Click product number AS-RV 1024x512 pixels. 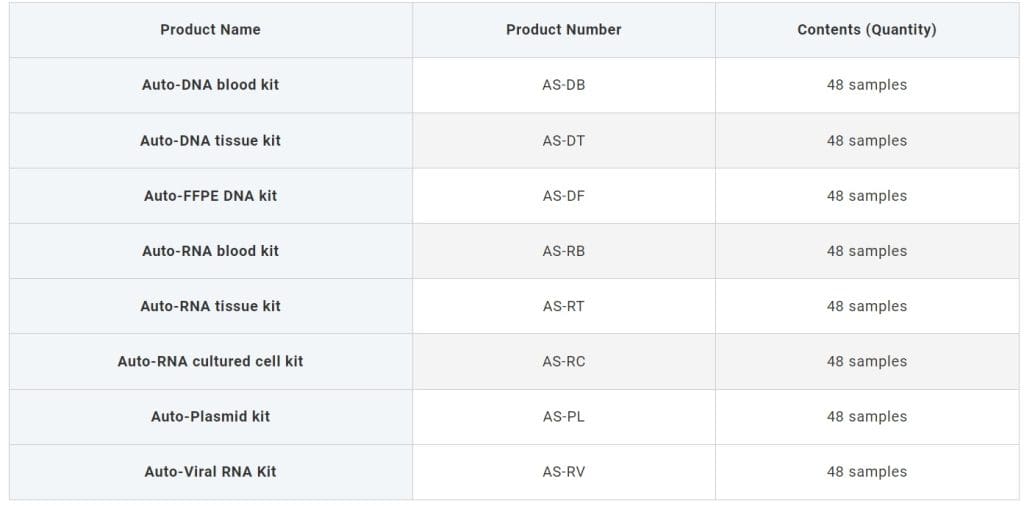pyautogui.click(x=564, y=472)
